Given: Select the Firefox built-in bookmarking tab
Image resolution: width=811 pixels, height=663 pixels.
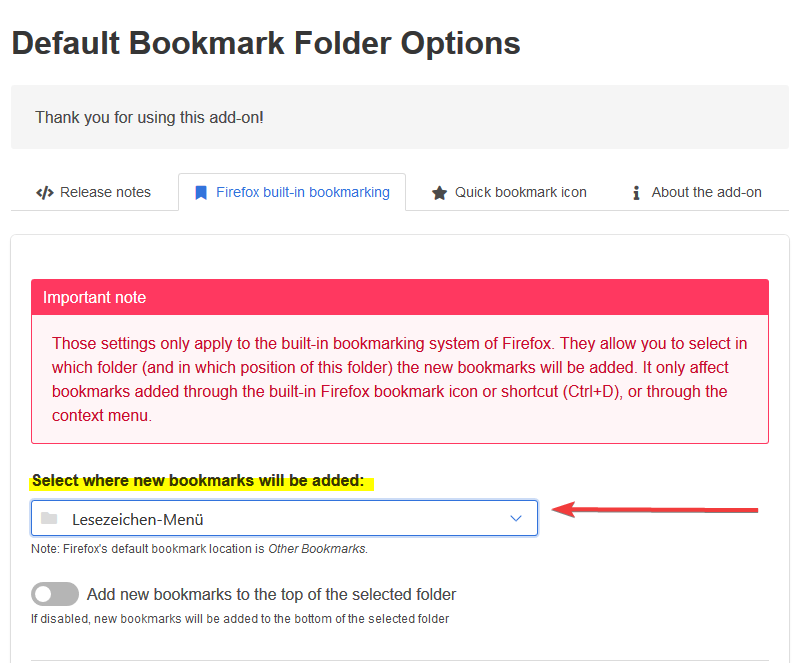Looking at the screenshot, I should point(292,193).
